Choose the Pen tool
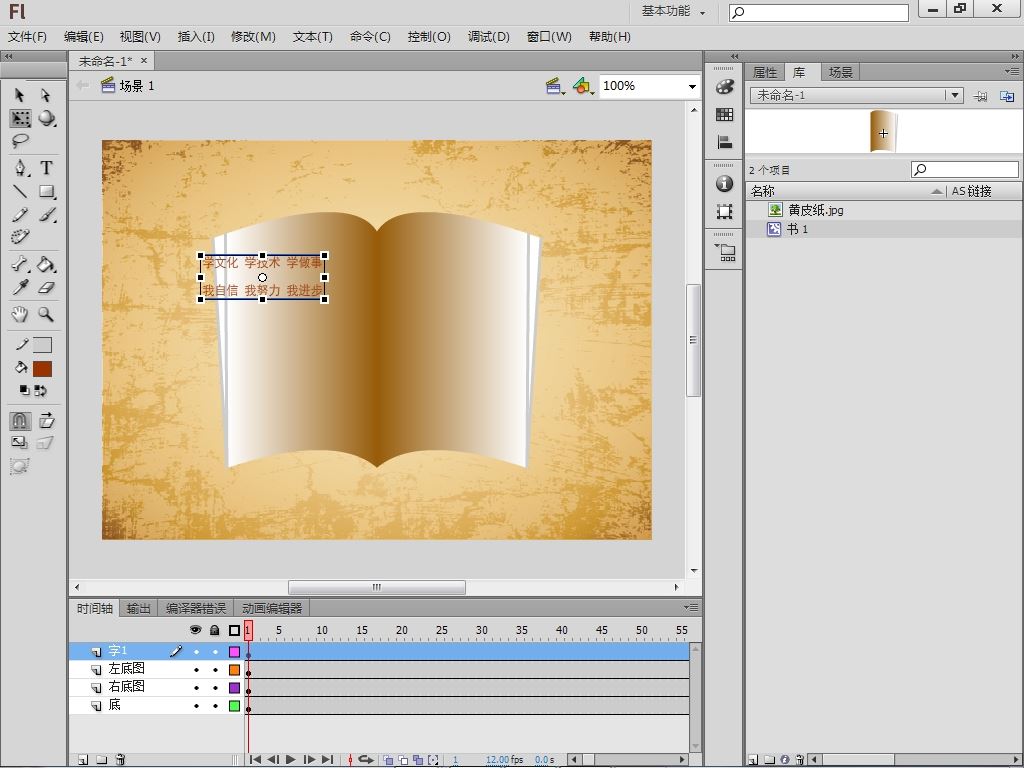The width and height of the screenshot is (1024, 768). tap(20, 168)
